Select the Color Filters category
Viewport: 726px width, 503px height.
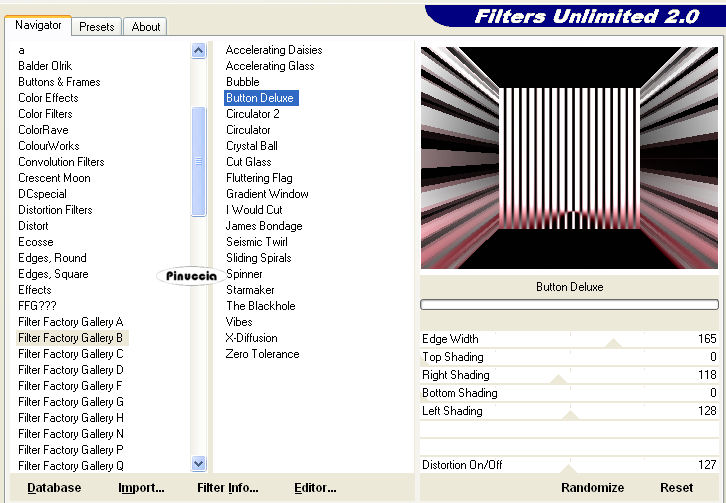click(45, 114)
